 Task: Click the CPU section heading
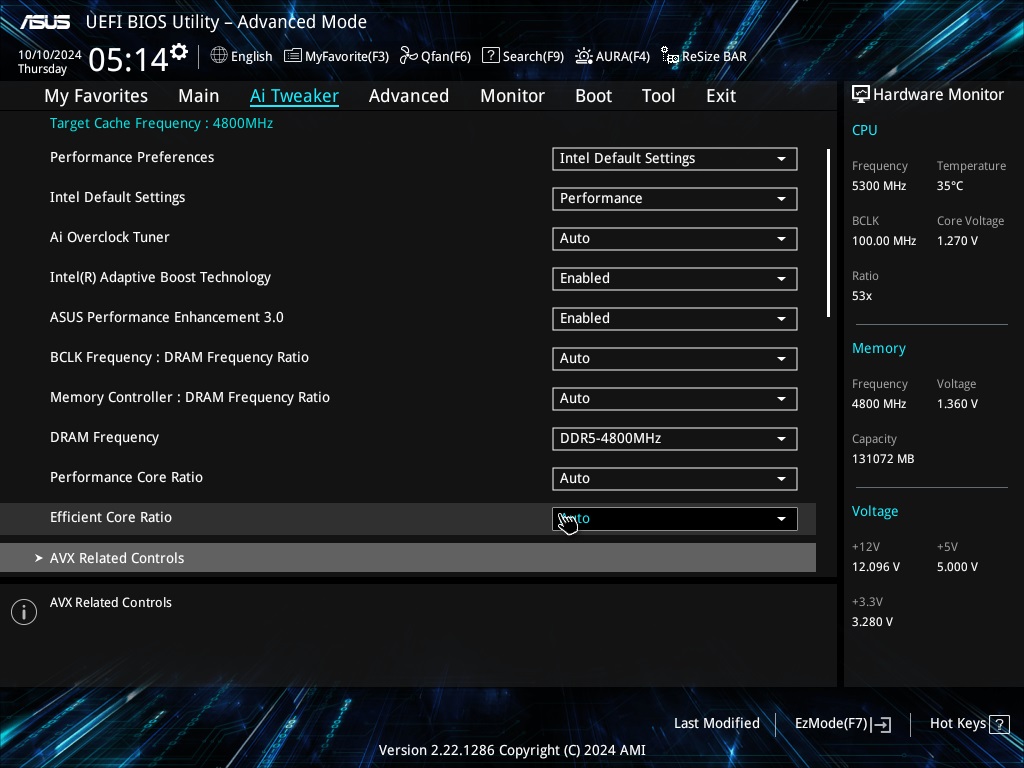[x=864, y=130]
